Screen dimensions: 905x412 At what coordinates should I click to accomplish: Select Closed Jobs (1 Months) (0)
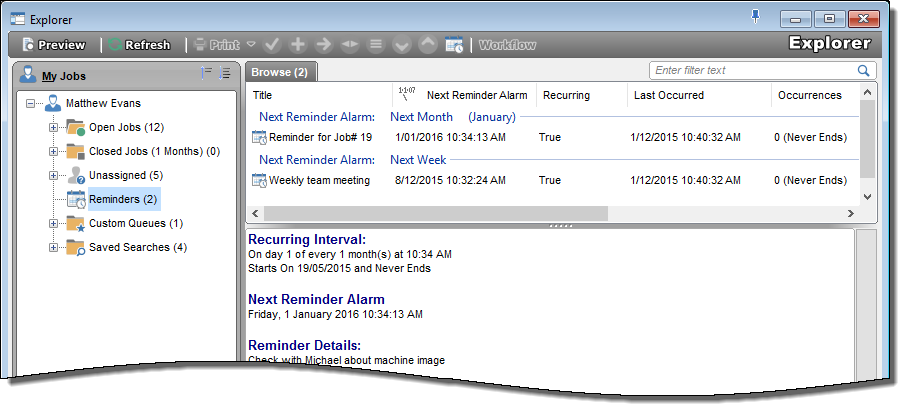[x=155, y=151]
